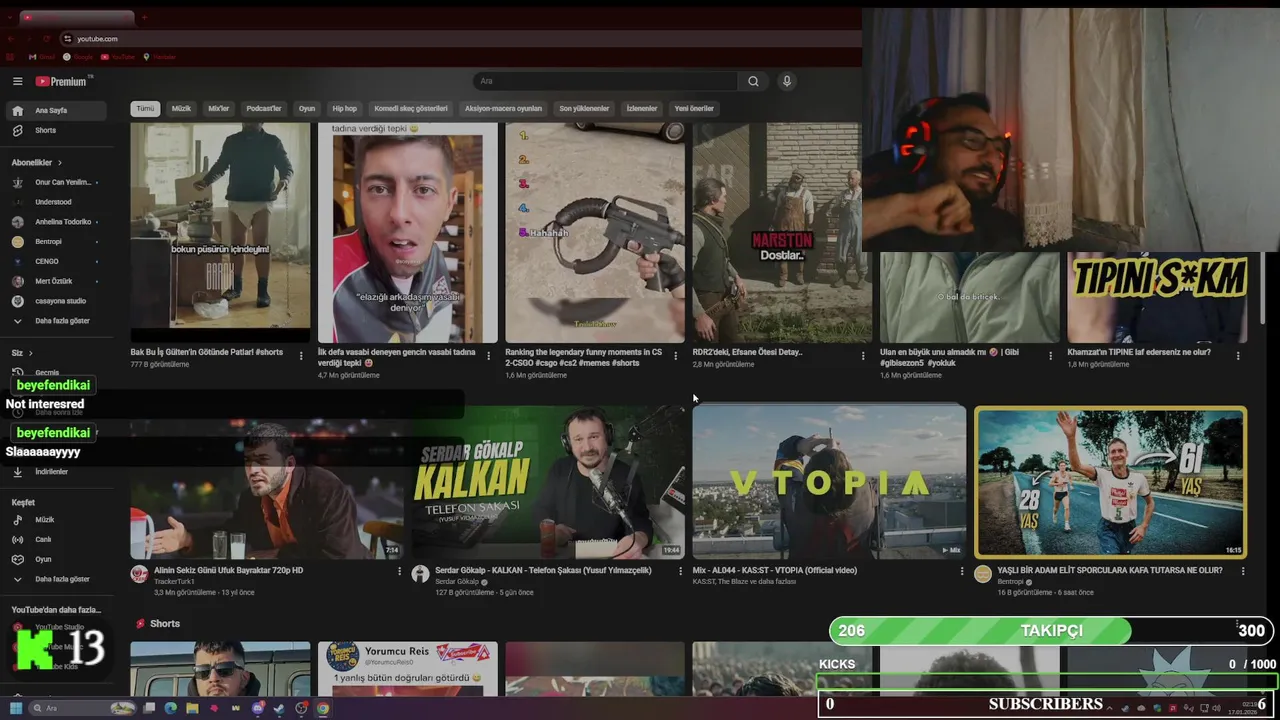Open the Understood channel subscription
The height and width of the screenshot is (720, 1280).
tap(55, 202)
